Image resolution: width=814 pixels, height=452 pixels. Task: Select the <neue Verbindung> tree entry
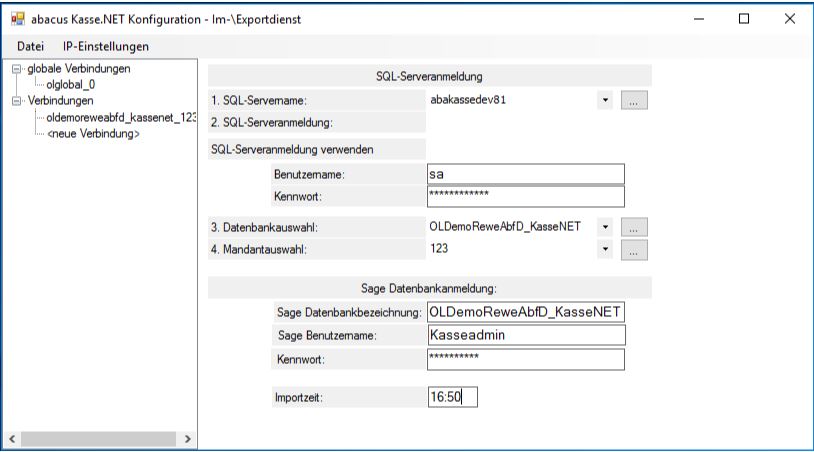[x=93, y=133]
